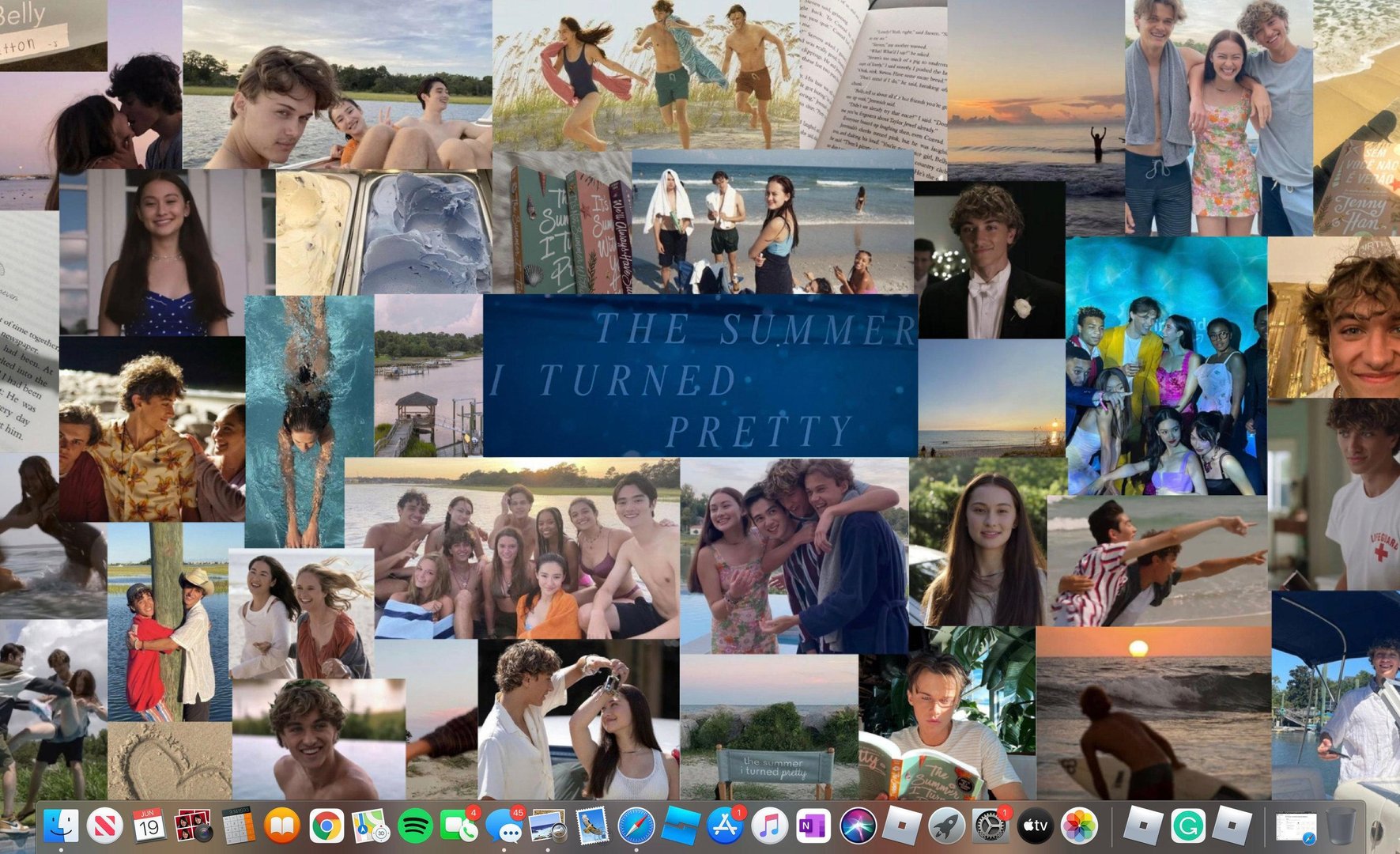The image size is (1400, 854).
Task: Open Finder from the dock
Action: [61, 827]
